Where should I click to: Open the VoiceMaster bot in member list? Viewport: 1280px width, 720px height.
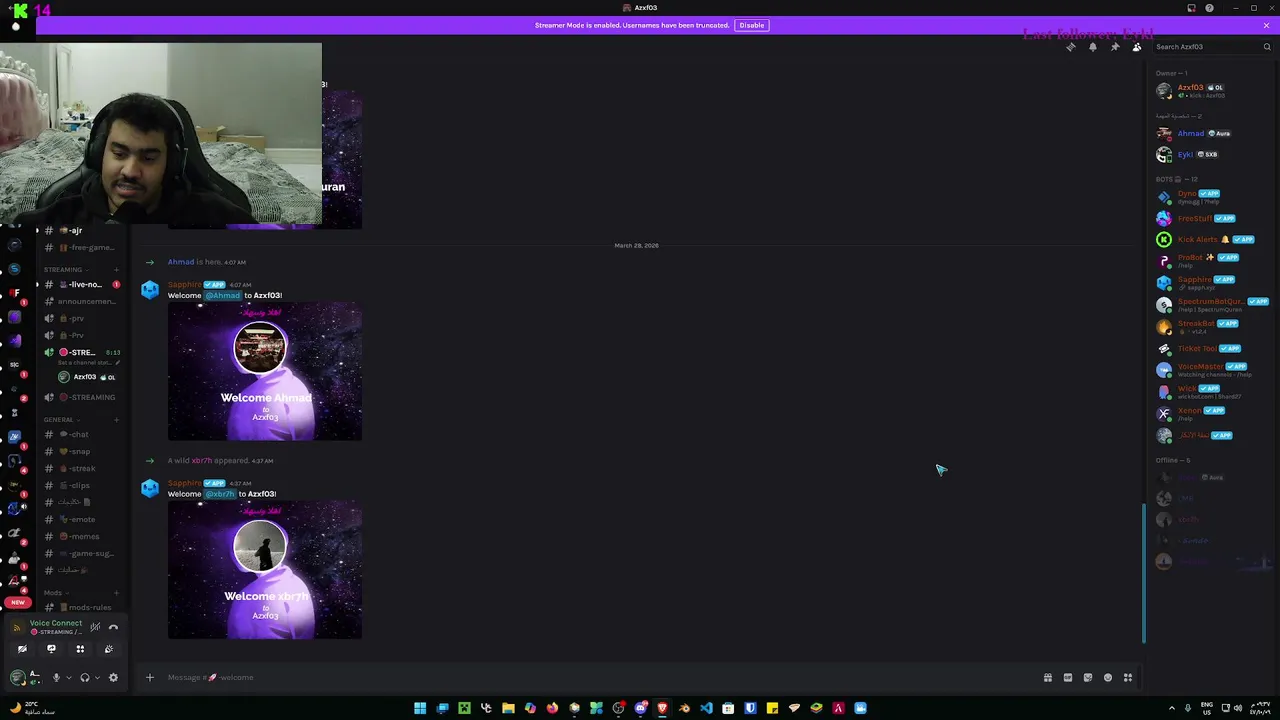tap(1212, 370)
